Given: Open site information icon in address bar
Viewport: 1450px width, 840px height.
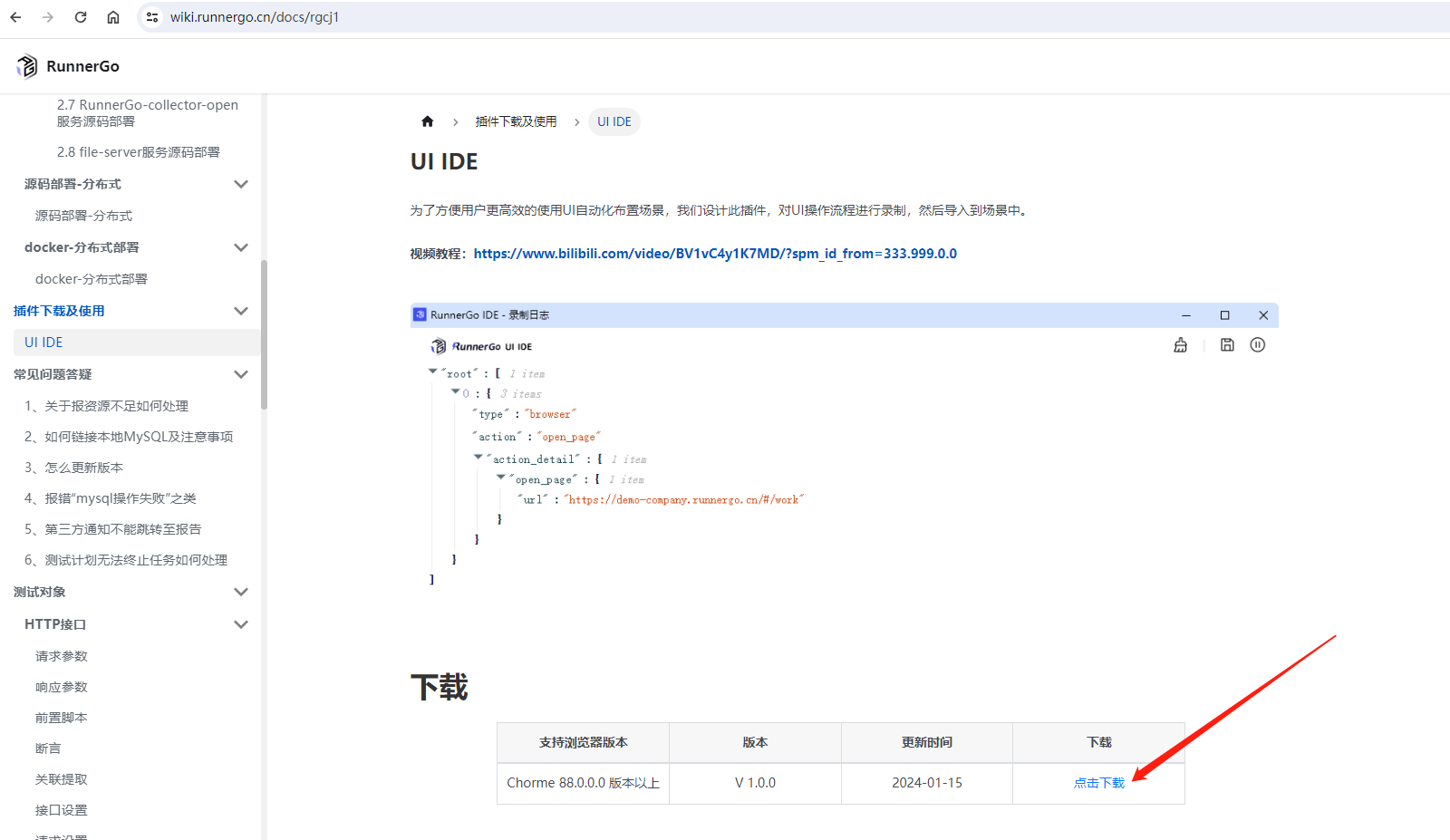Looking at the screenshot, I should click(152, 17).
